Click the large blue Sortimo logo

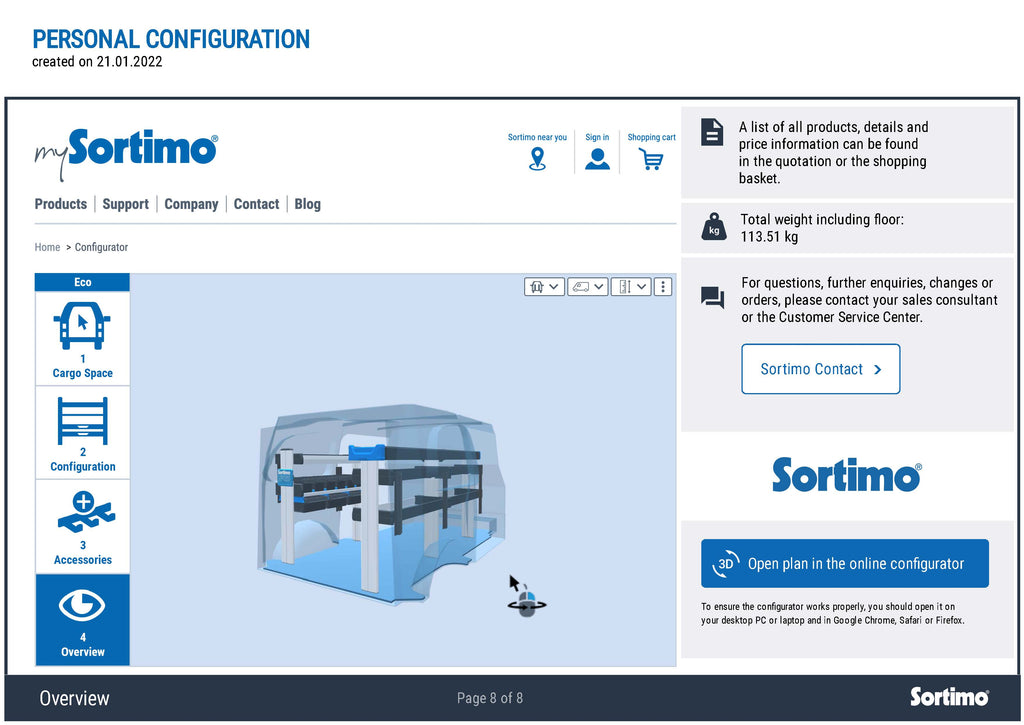coord(847,475)
